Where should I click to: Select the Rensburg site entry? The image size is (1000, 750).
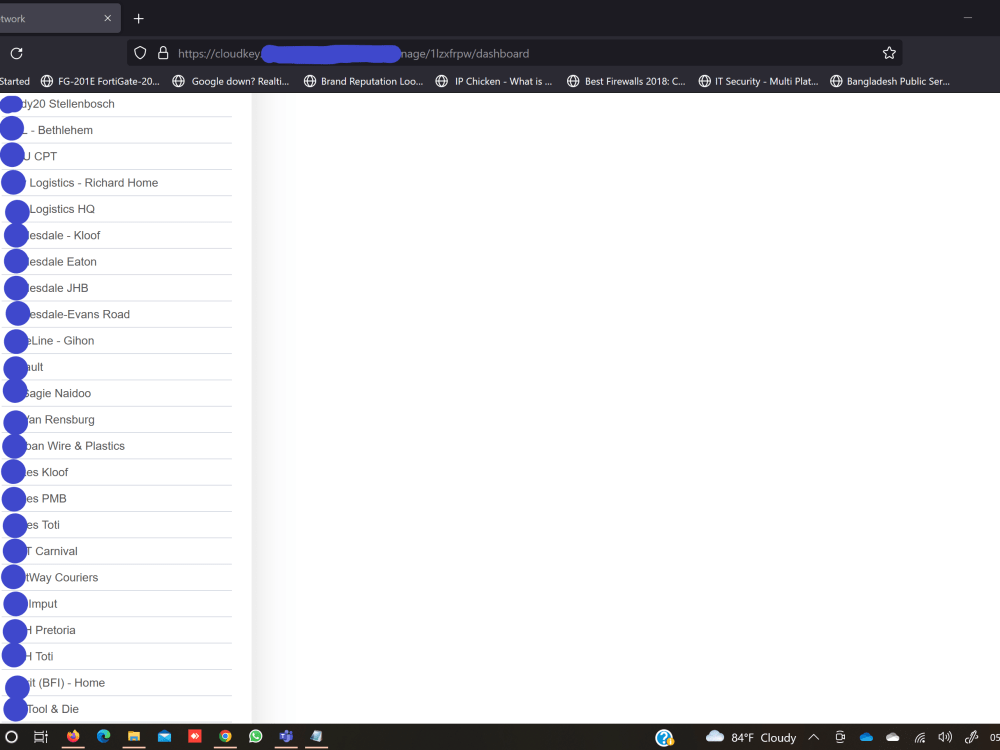(x=116, y=420)
